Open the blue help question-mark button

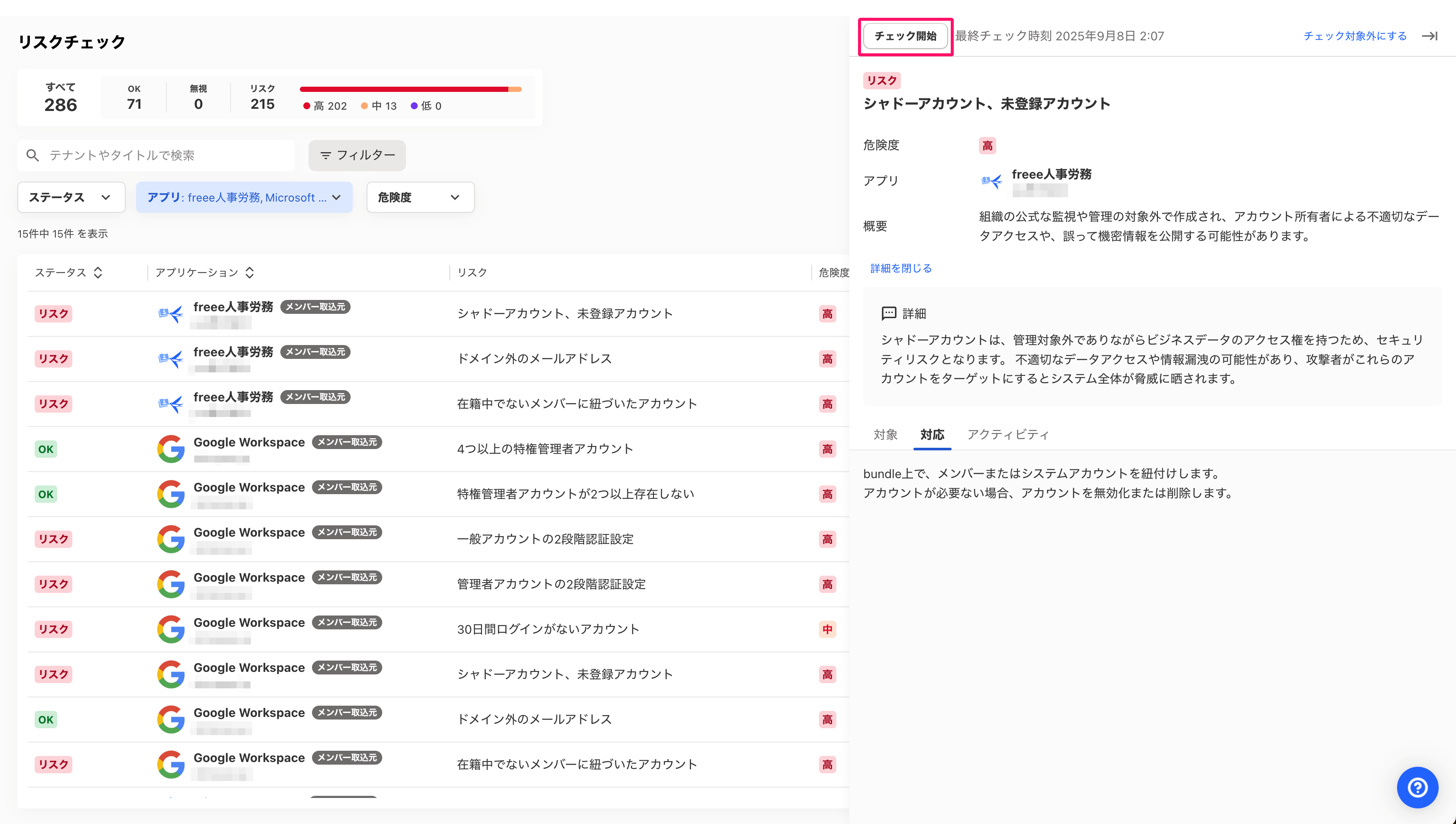pyautogui.click(x=1417, y=787)
